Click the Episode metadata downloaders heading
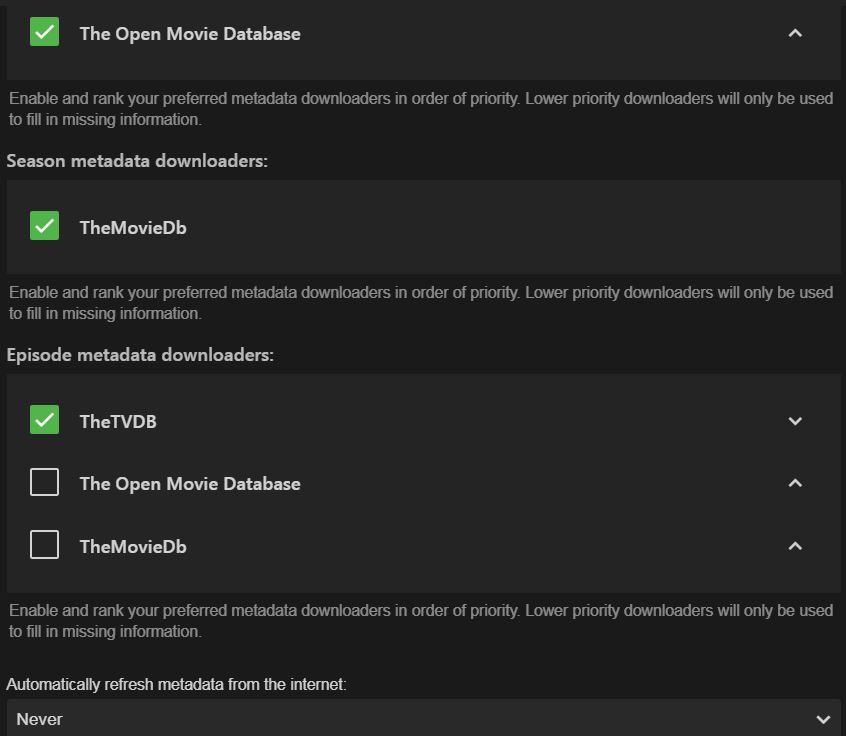Image resolution: width=846 pixels, height=736 pixels. [x=140, y=355]
